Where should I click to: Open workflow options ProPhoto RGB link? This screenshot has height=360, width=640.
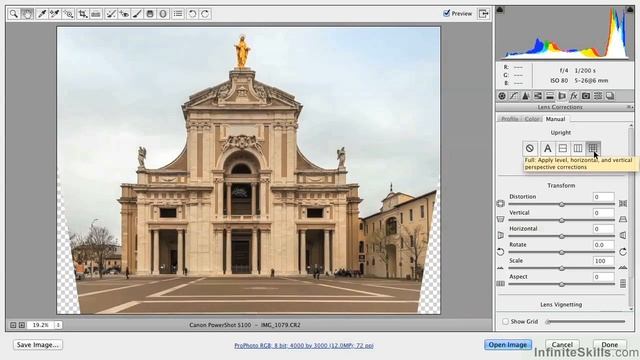tap(304, 345)
